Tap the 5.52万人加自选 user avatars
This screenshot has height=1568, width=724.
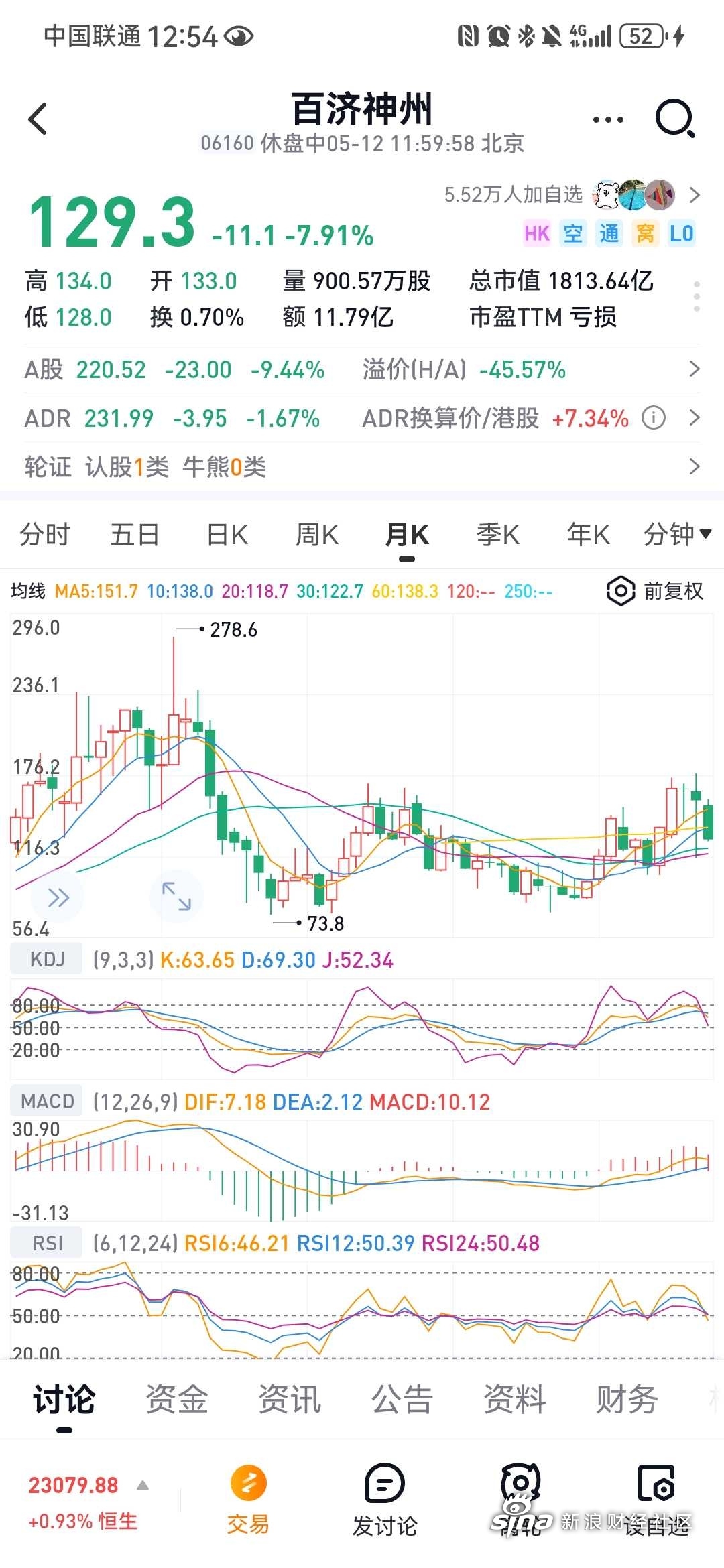[633, 195]
